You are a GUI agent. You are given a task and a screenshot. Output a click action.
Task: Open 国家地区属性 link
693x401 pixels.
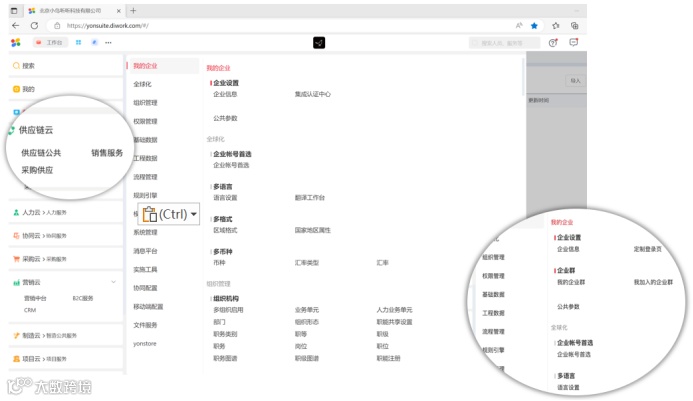[312, 230]
